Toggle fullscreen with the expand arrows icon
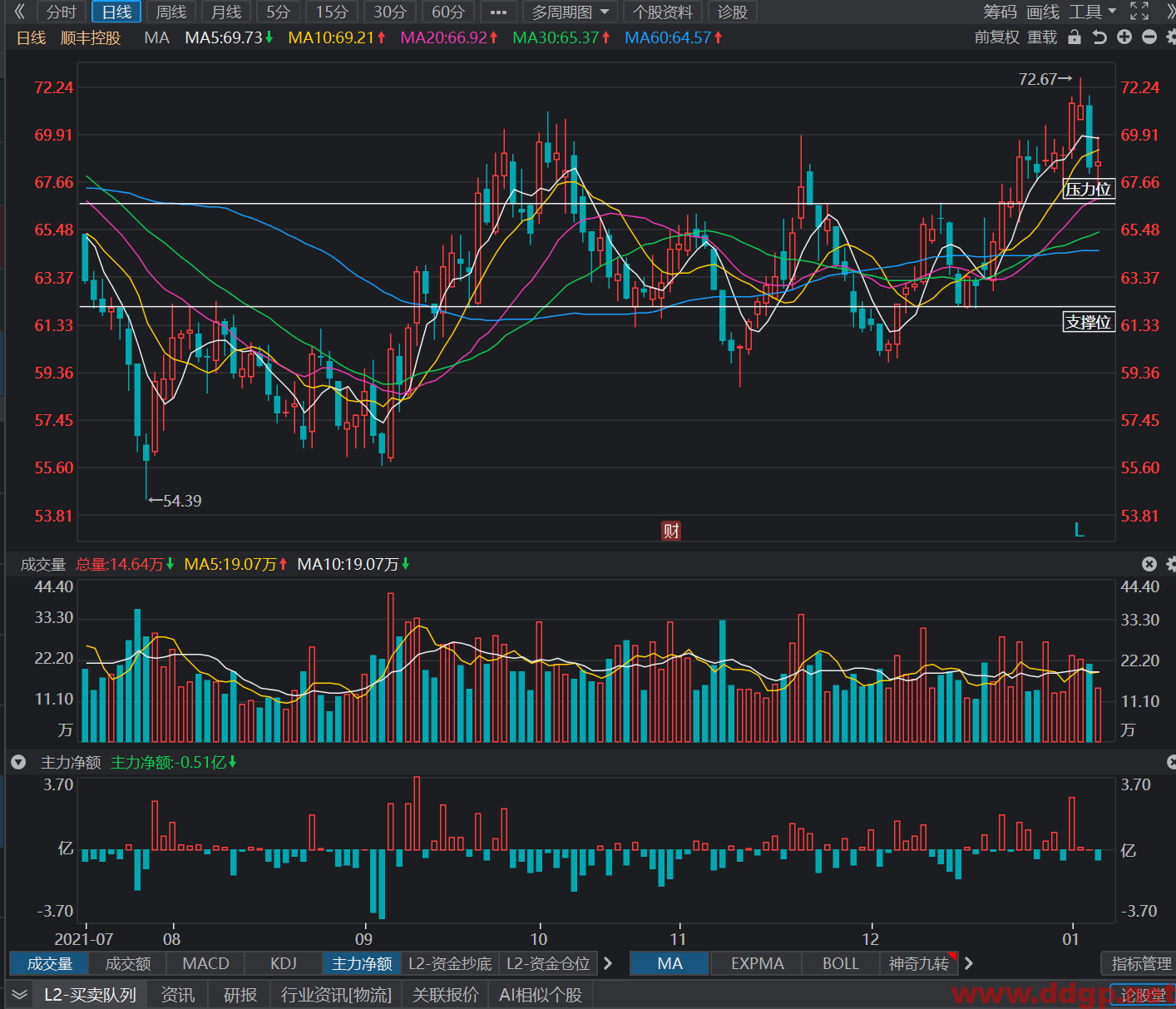Viewport: 1176px width, 1009px height. 1139,12
